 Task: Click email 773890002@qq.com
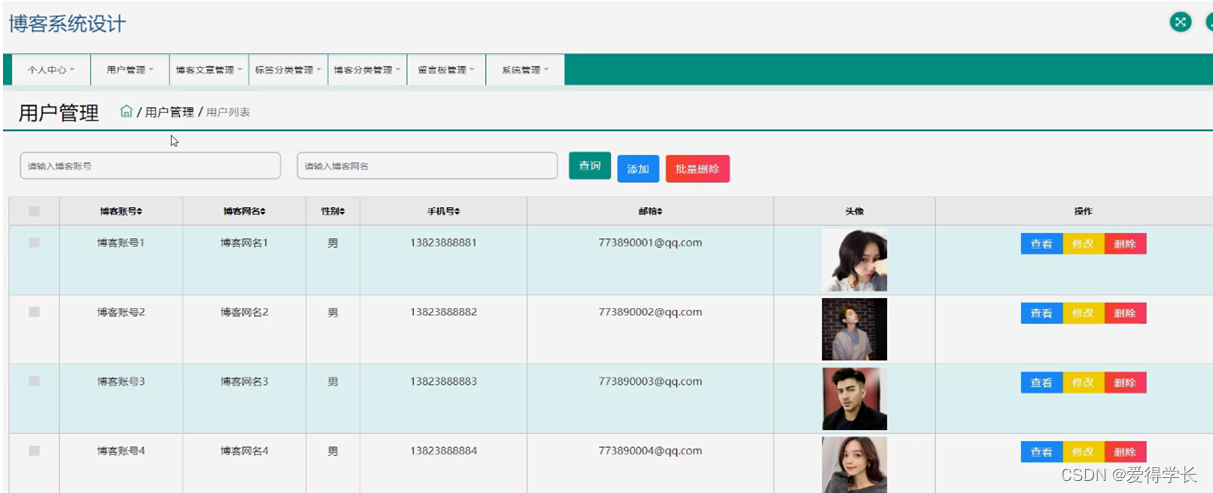(650, 312)
